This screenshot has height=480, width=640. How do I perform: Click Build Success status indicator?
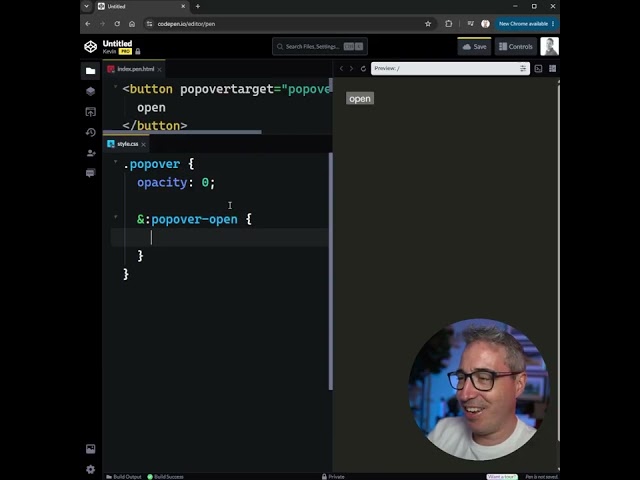click(165, 477)
